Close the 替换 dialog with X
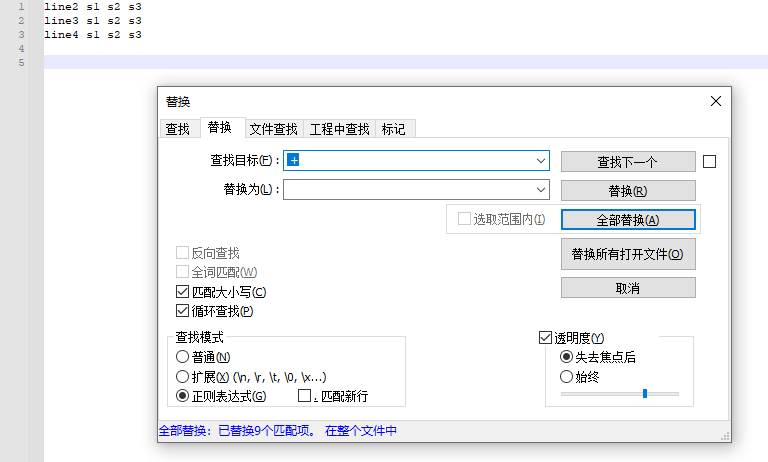The height and width of the screenshot is (462, 768). point(715,101)
